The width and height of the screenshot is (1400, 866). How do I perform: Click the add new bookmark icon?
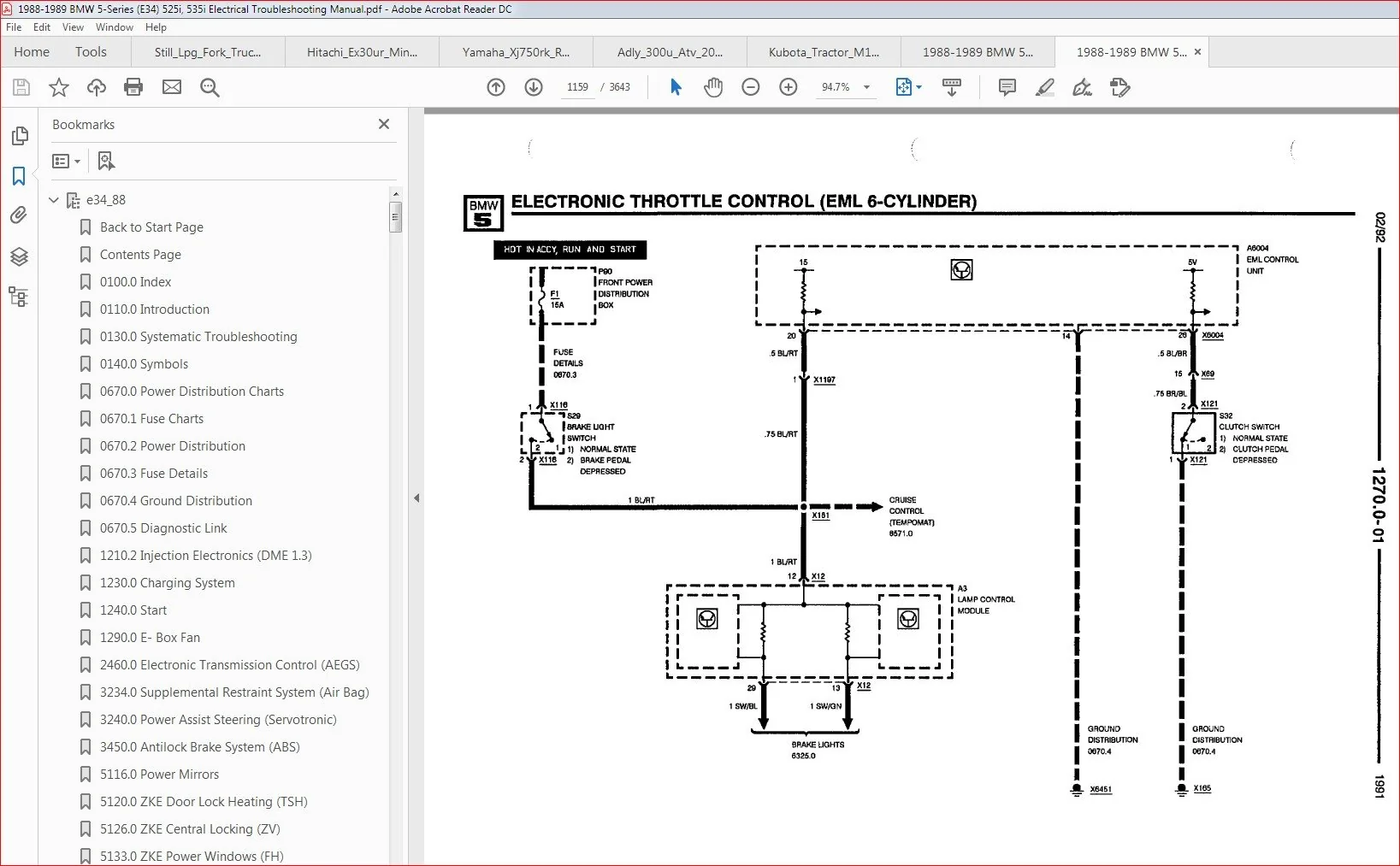[106, 161]
